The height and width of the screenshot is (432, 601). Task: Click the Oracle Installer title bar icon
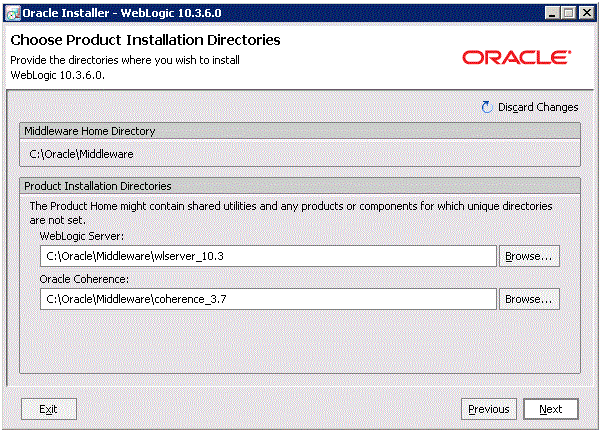coord(13,13)
